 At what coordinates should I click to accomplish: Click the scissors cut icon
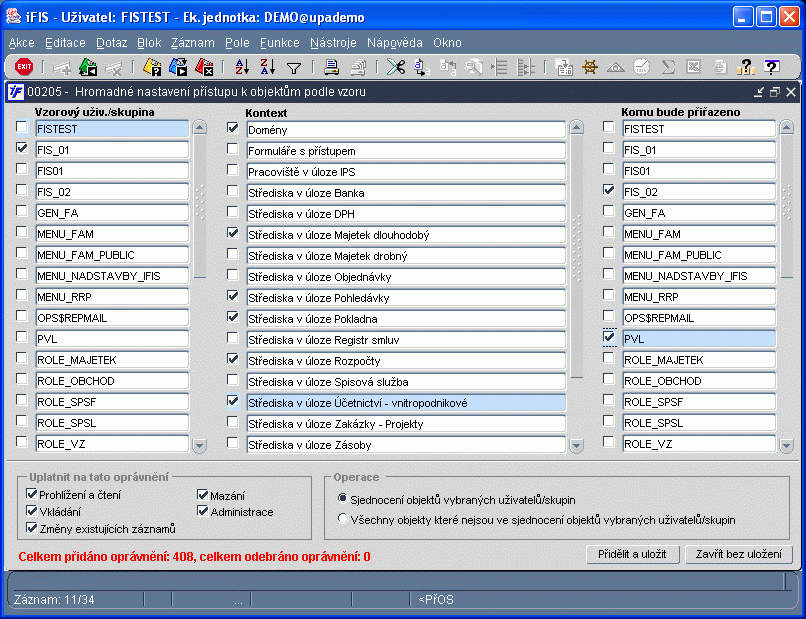pyautogui.click(x=395, y=67)
